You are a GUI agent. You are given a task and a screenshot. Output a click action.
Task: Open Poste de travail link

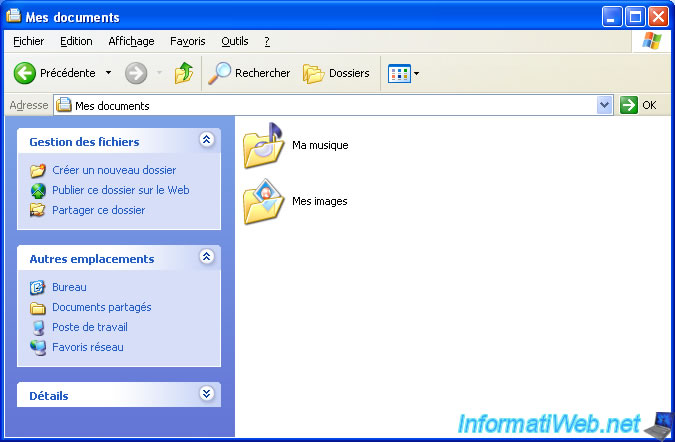point(90,327)
